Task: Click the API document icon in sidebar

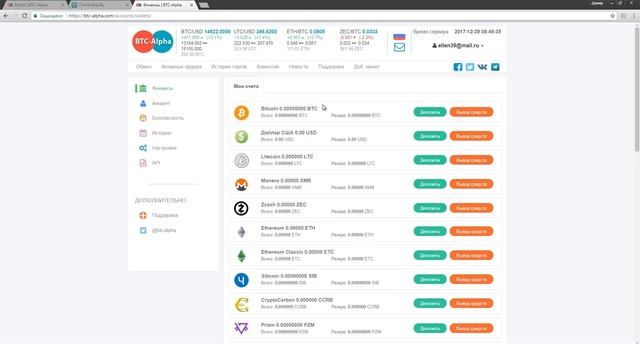Action: click(143, 163)
